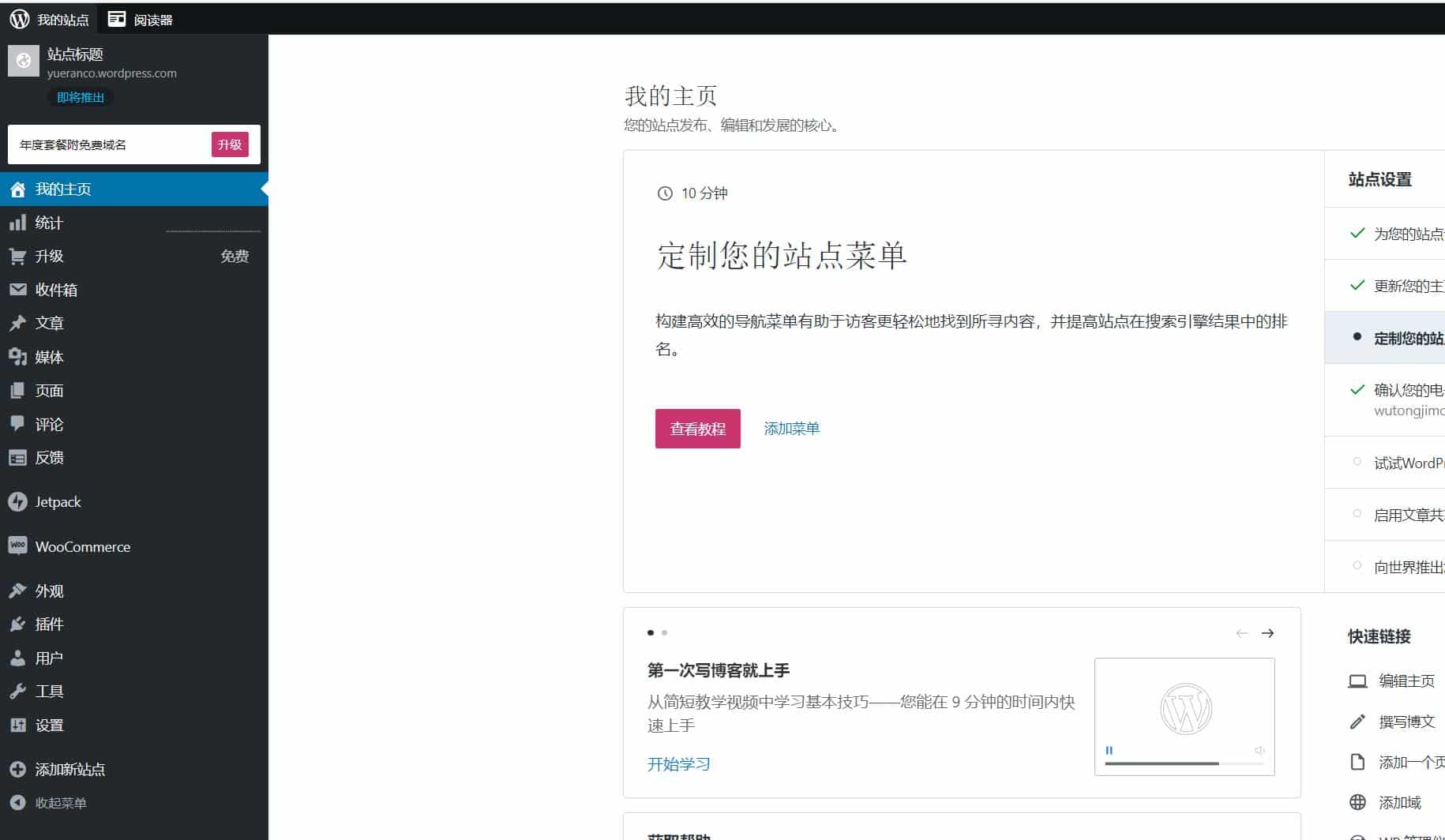The width and height of the screenshot is (1445, 840).
Task: Select 统计 in the sidebar
Action: point(134,223)
